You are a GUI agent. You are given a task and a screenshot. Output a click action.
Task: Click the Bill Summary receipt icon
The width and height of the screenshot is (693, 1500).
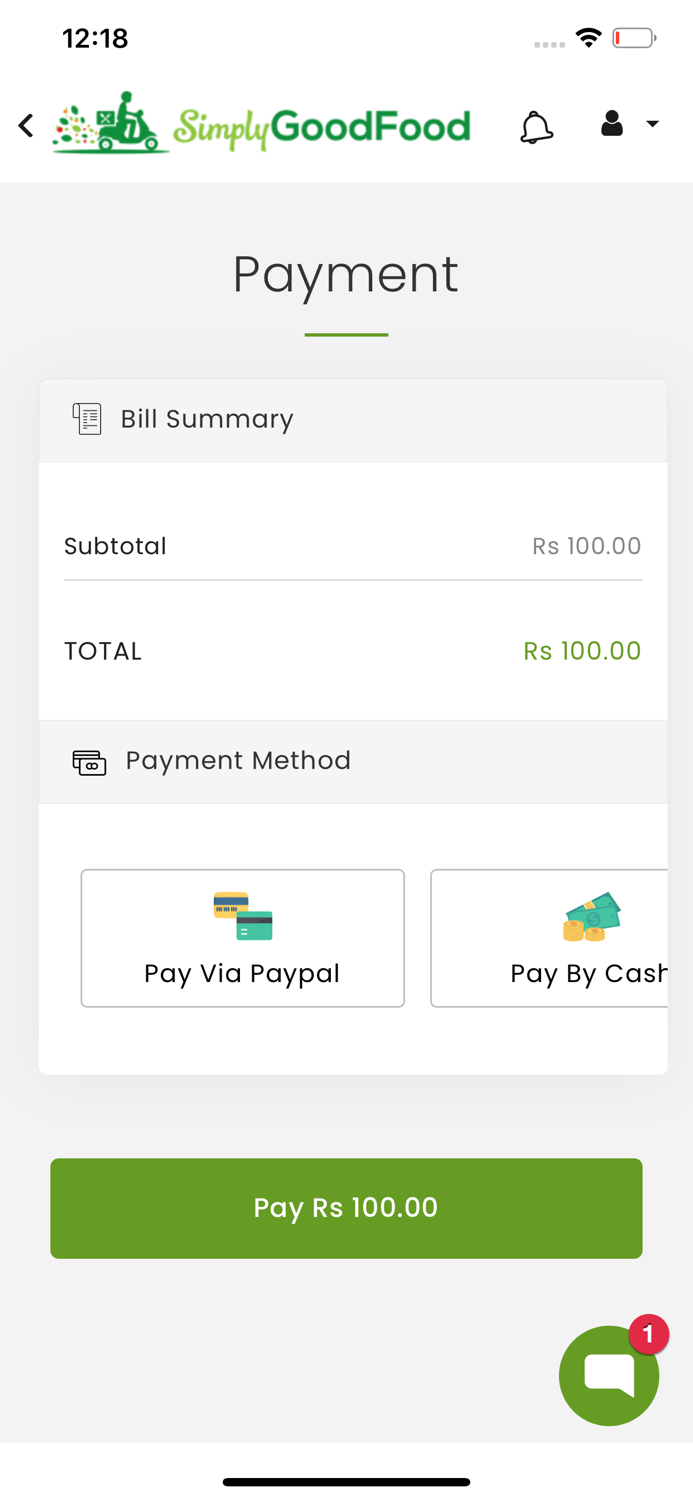pyautogui.click(x=87, y=418)
